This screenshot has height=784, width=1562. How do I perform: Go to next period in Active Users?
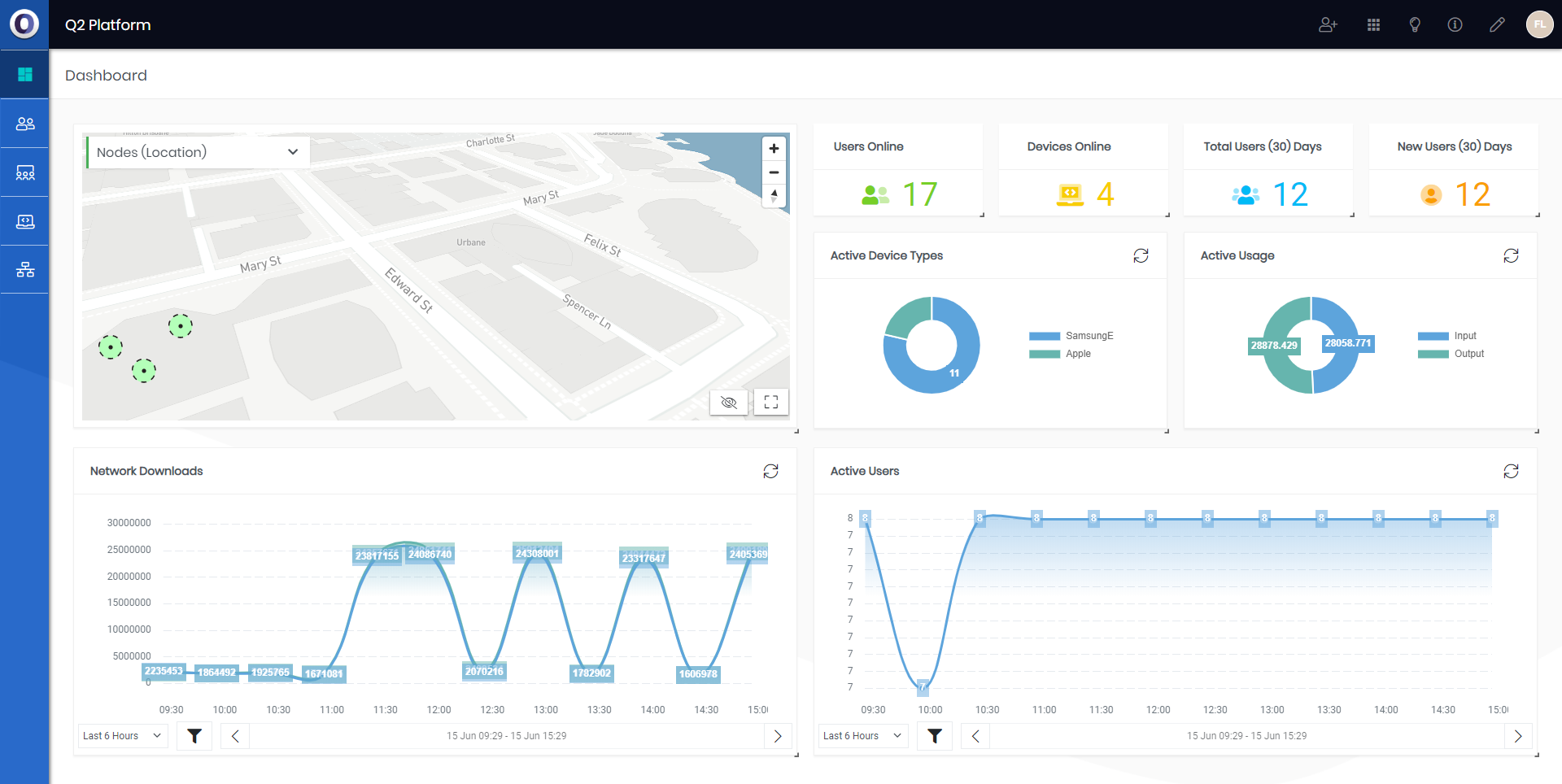1518,736
